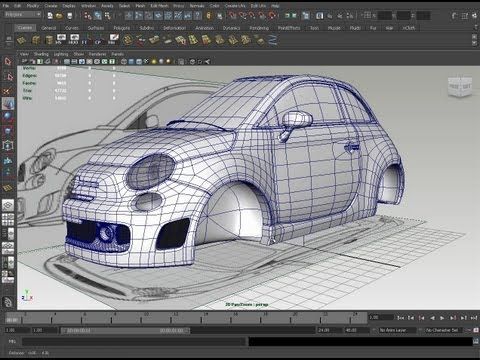Select the arrow Select tool in toolbox

(x=8, y=61)
